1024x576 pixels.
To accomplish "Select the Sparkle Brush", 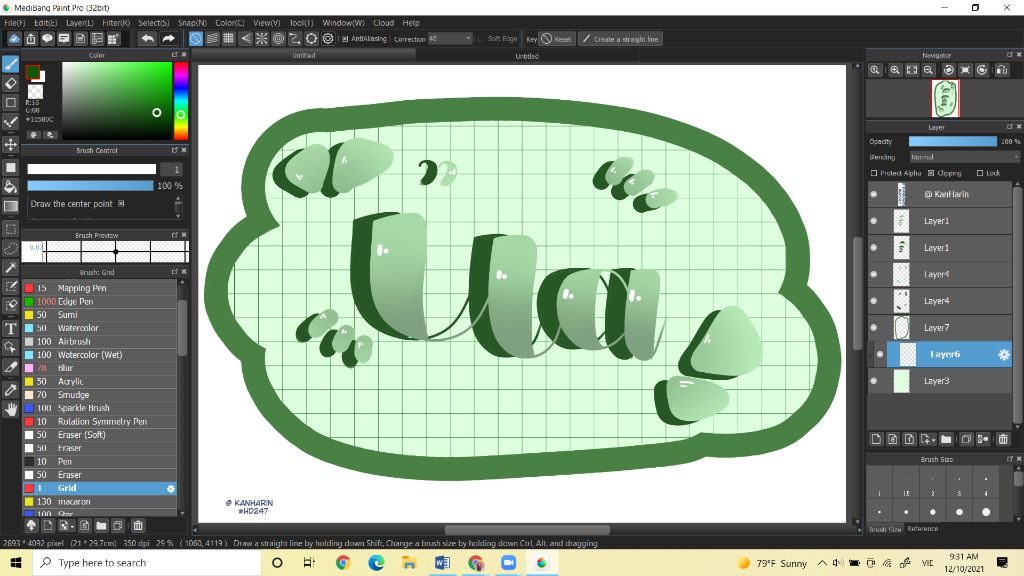I will click(x=99, y=408).
